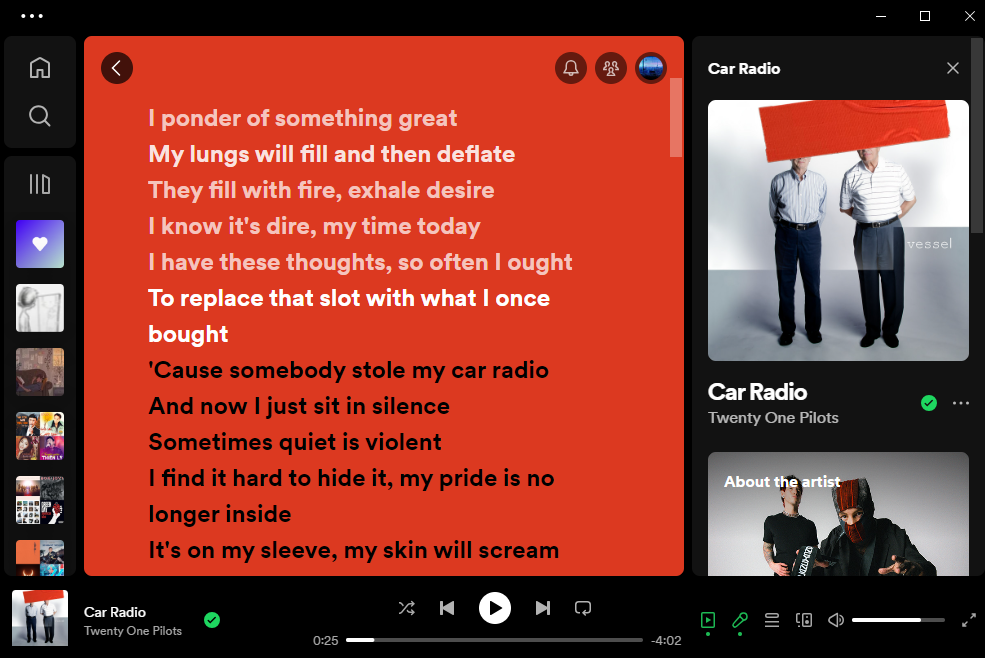The width and height of the screenshot is (985, 658).
Task: Open Twenty One Pilots artist link in panel
Action: (773, 418)
